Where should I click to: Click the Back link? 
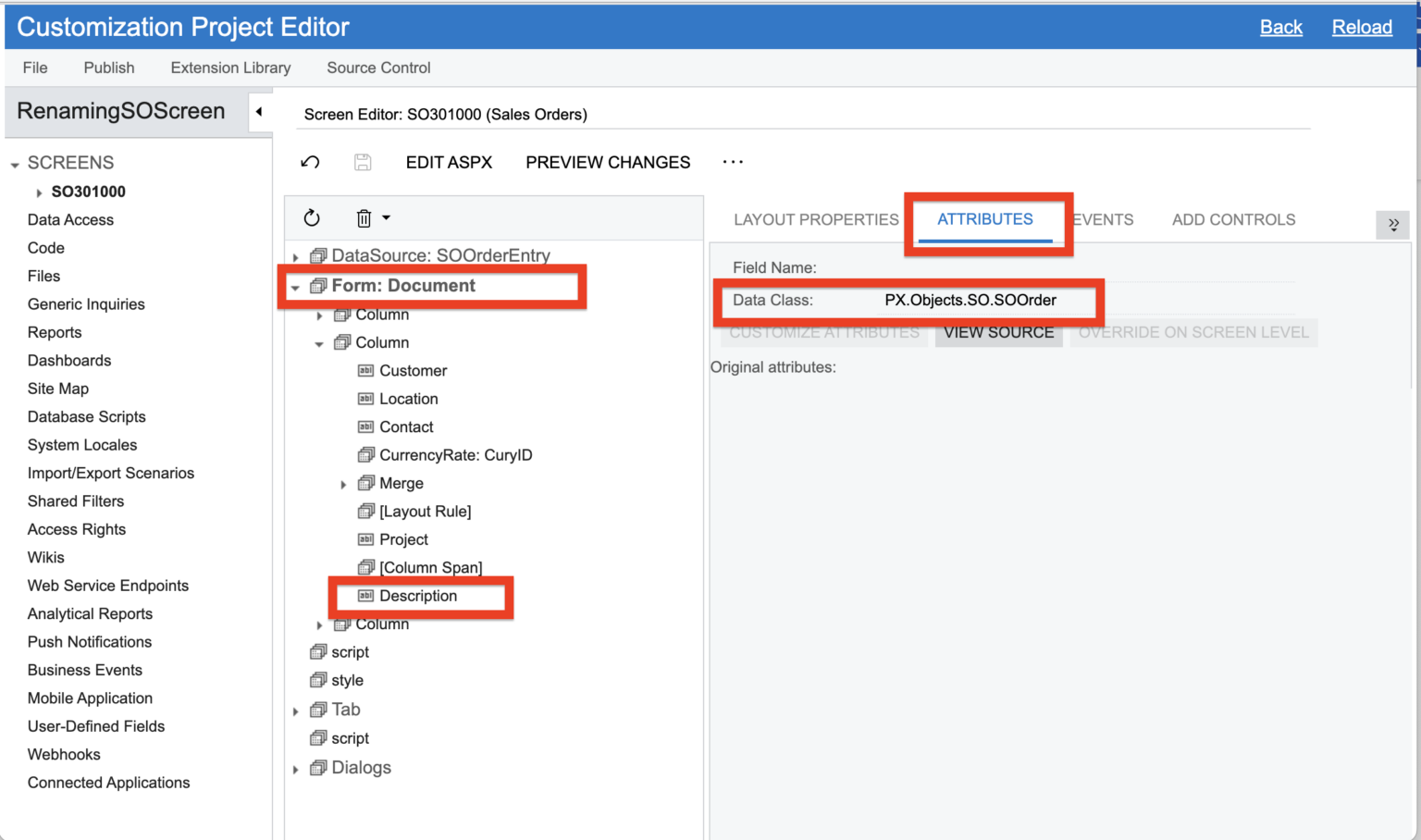click(x=1281, y=27)
